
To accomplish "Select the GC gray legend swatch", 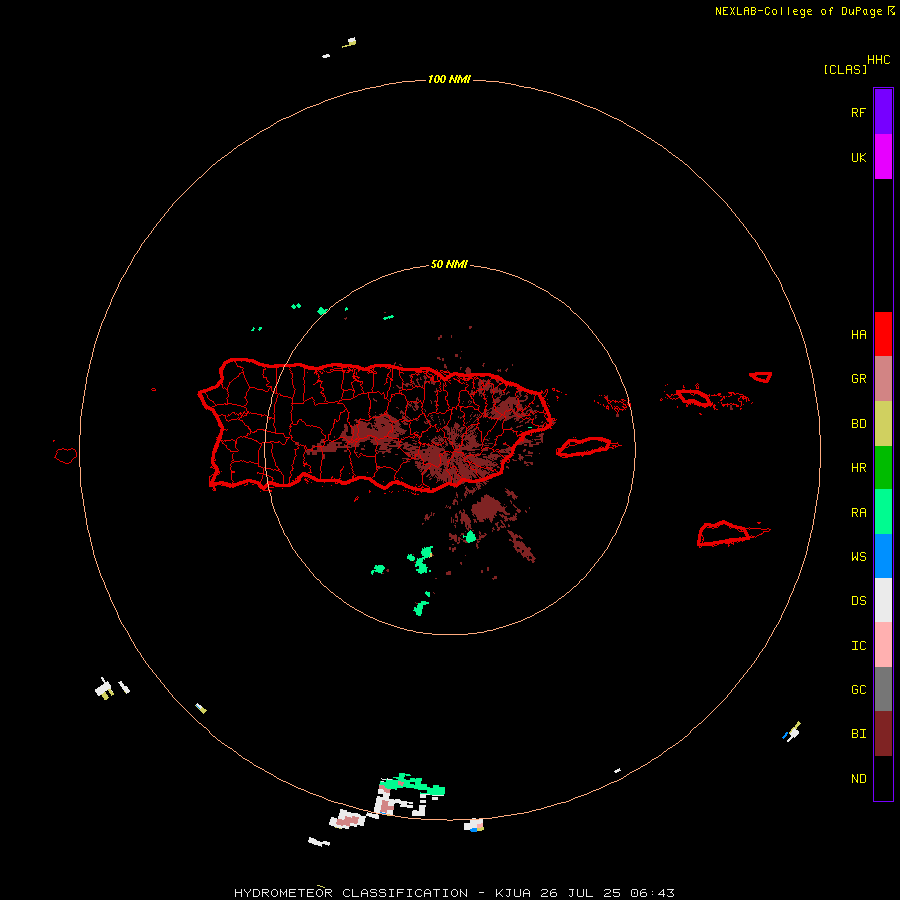I will point(883,689).
